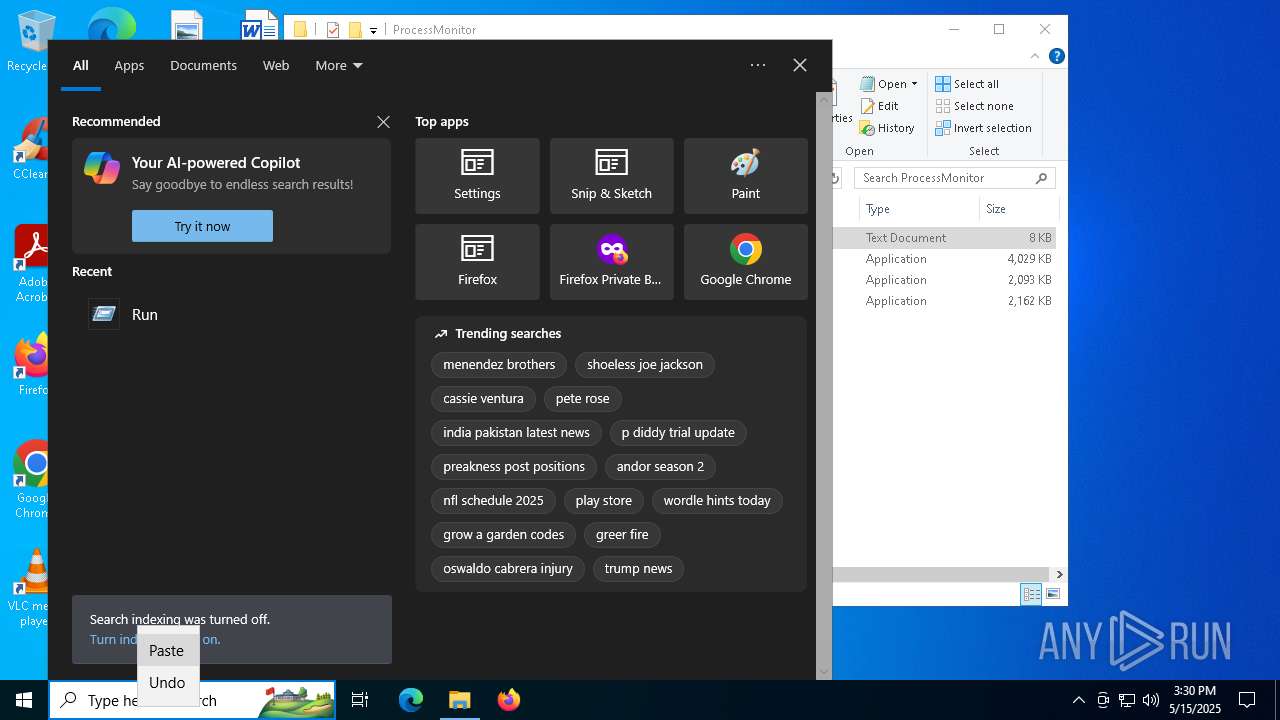This screenshot has height=720, width=1280.
Task: Switch to the Apps search tab
Action: tap(129, 65)
